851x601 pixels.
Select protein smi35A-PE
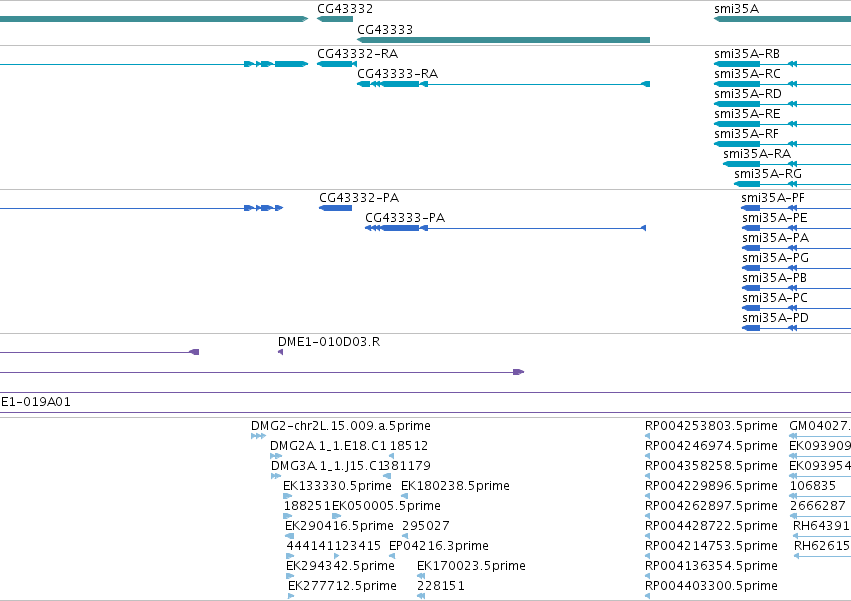click(775, 218)
